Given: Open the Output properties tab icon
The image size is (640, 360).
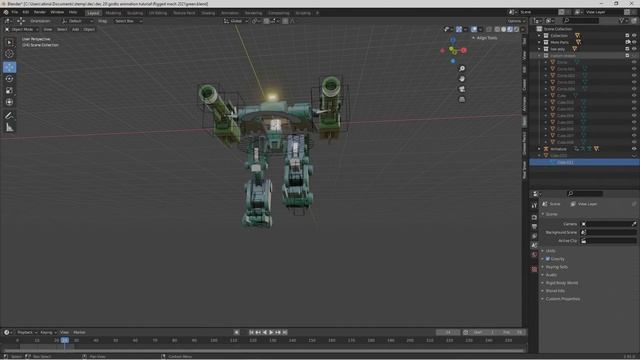Looking at the screenshot, I should 534,227.
